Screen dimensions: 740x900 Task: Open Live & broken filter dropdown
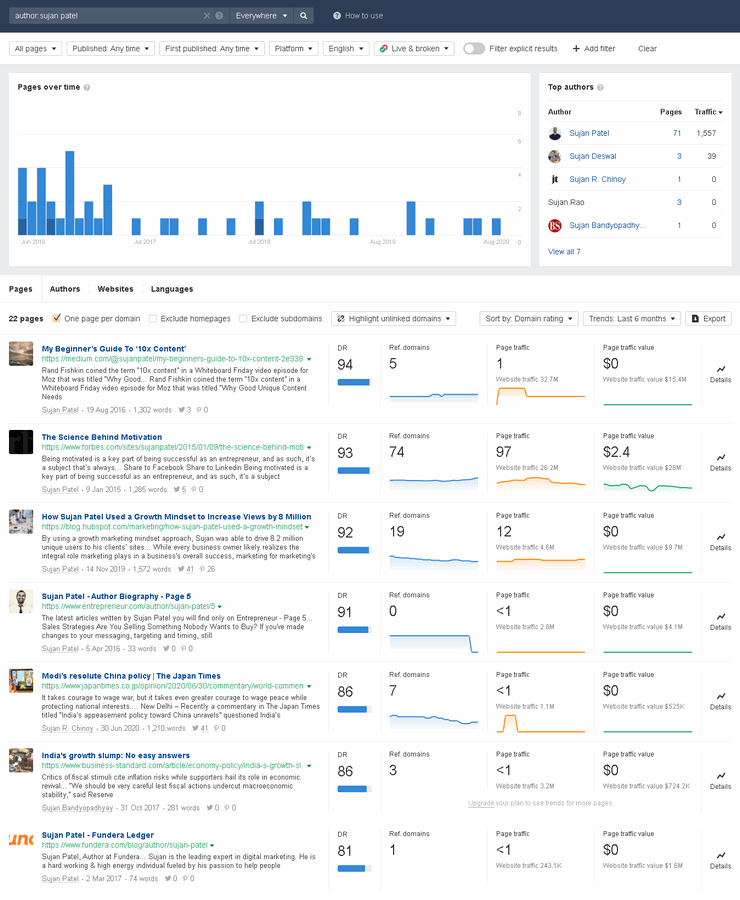pos(414,49)
